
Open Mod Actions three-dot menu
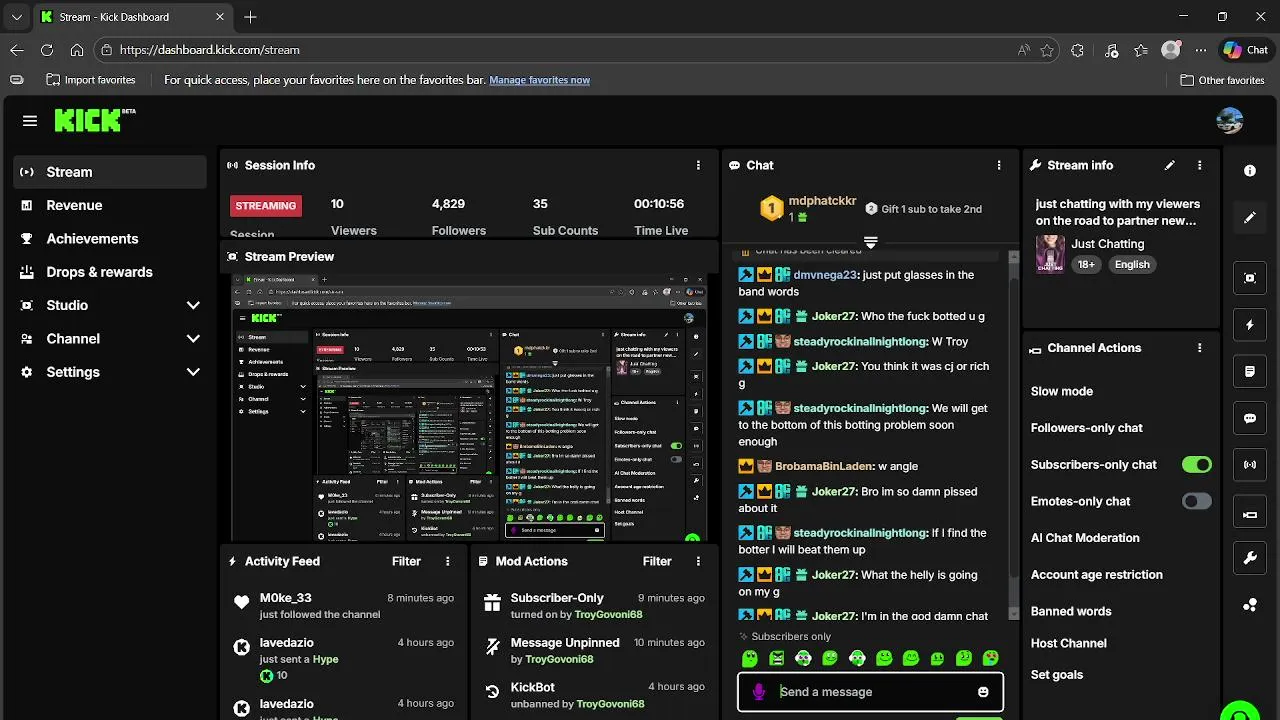pos(698,561)
